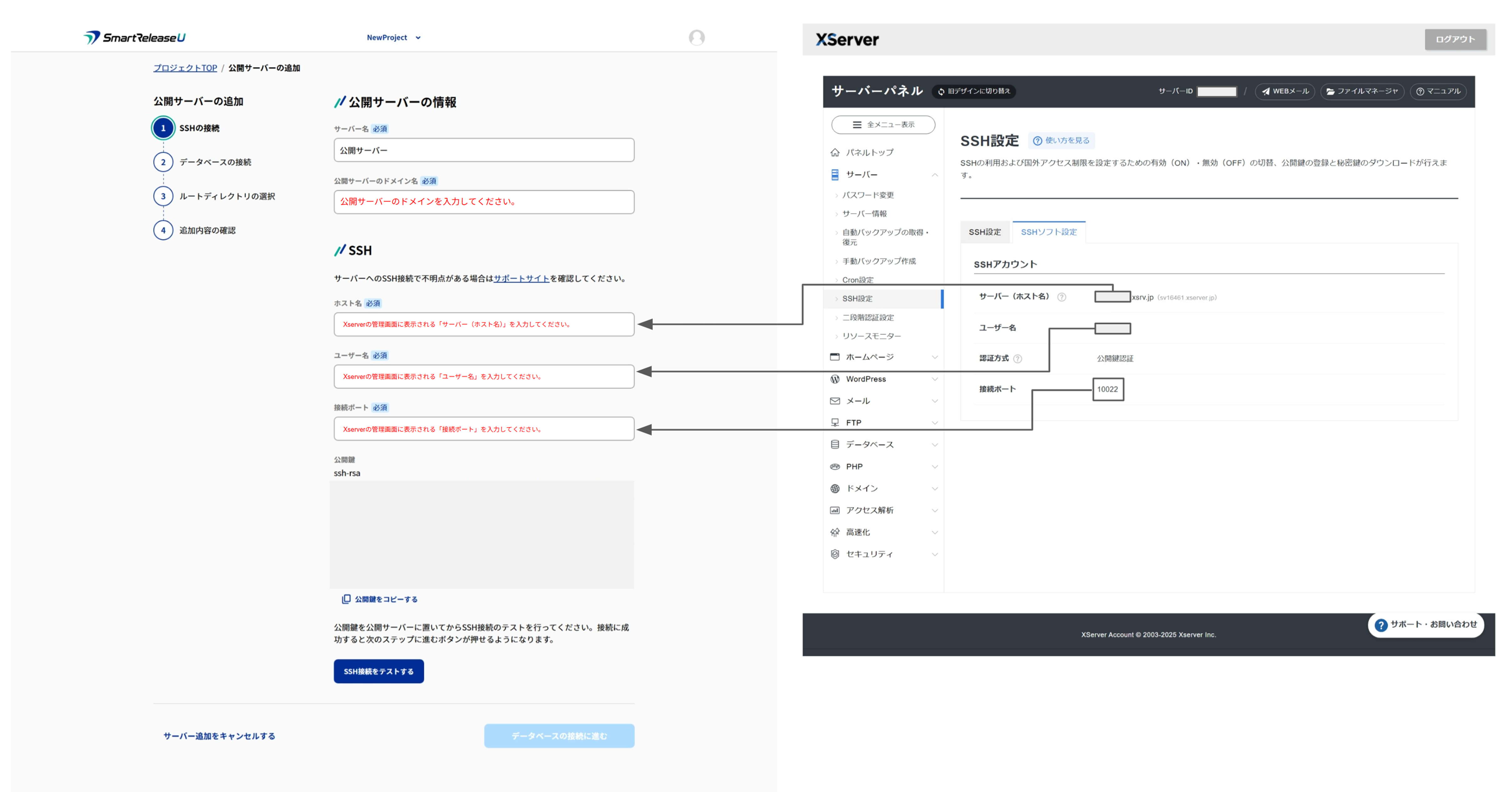Viewport: 1512px width, 792px height.
Task: Click the パネルトップ home icon
Action: tap(835, 153)
